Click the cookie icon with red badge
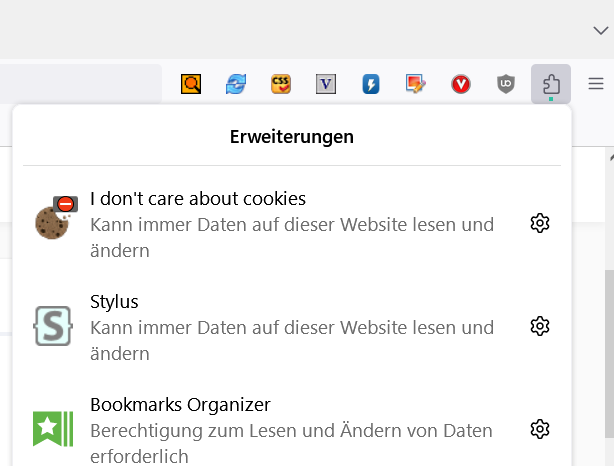The height and width of the screenshot is (466, 614). click(x=53, y=219)
